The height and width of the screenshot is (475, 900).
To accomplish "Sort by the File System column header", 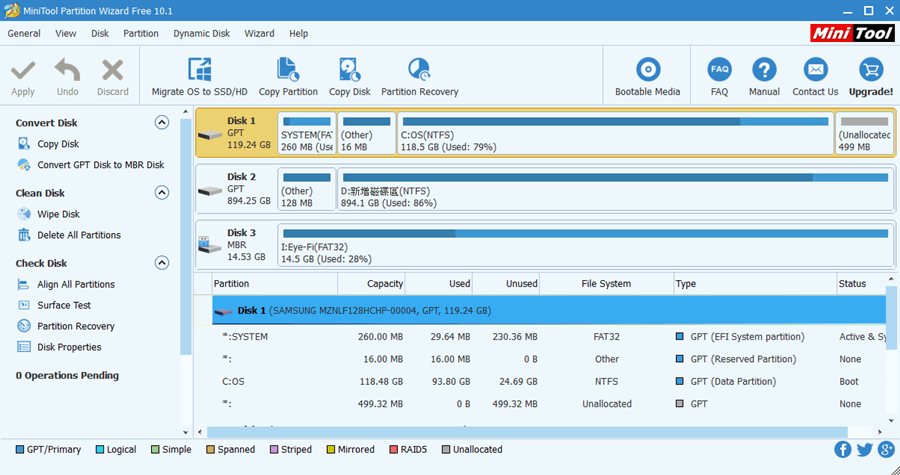I will tap(606, 283).
